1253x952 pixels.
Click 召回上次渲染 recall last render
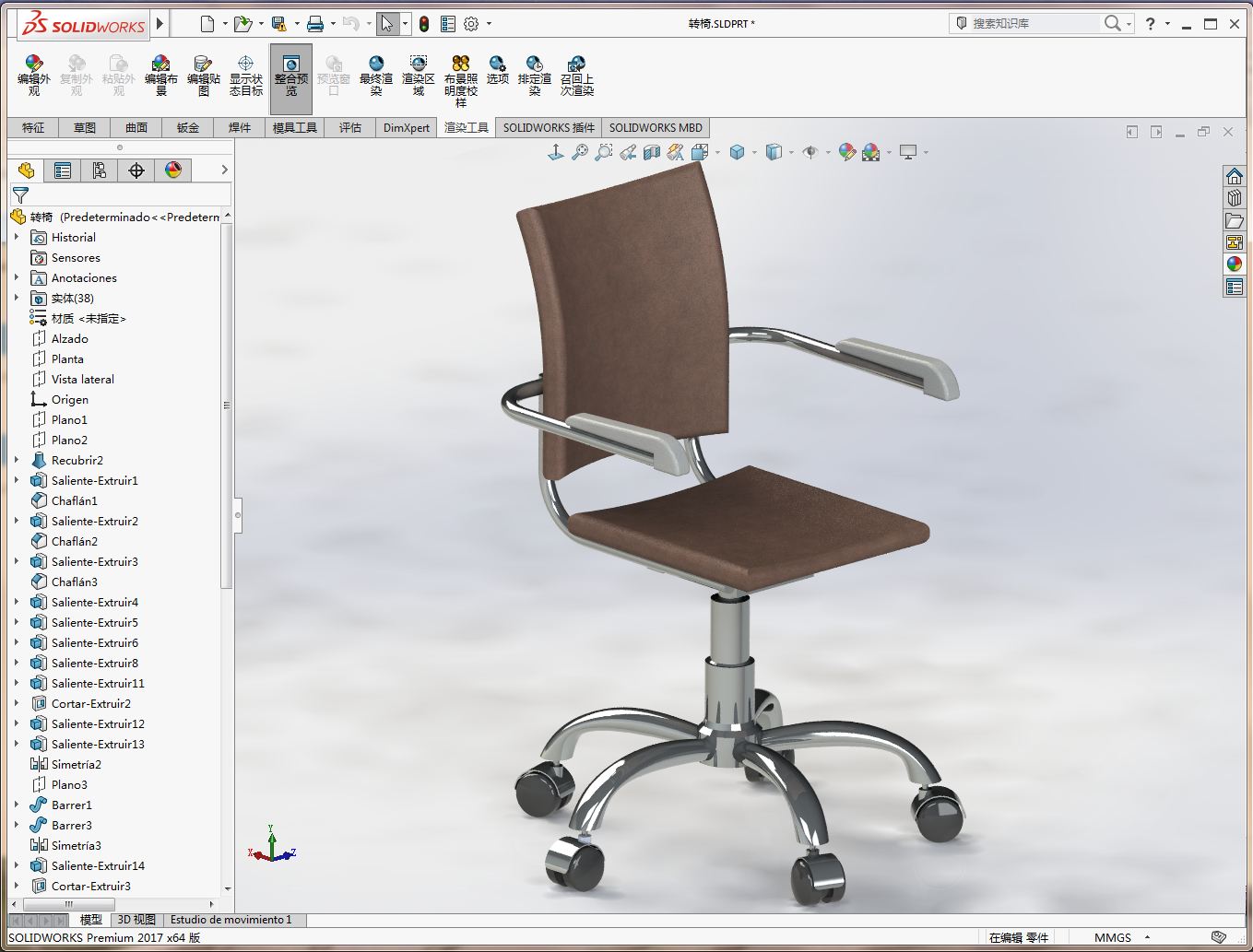577,76
